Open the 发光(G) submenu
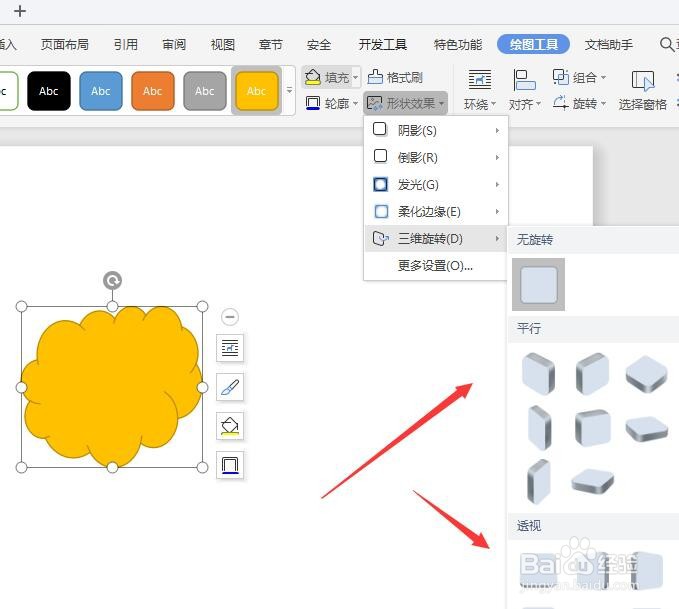Screen dimensions: 679x609 click(436, 185)
